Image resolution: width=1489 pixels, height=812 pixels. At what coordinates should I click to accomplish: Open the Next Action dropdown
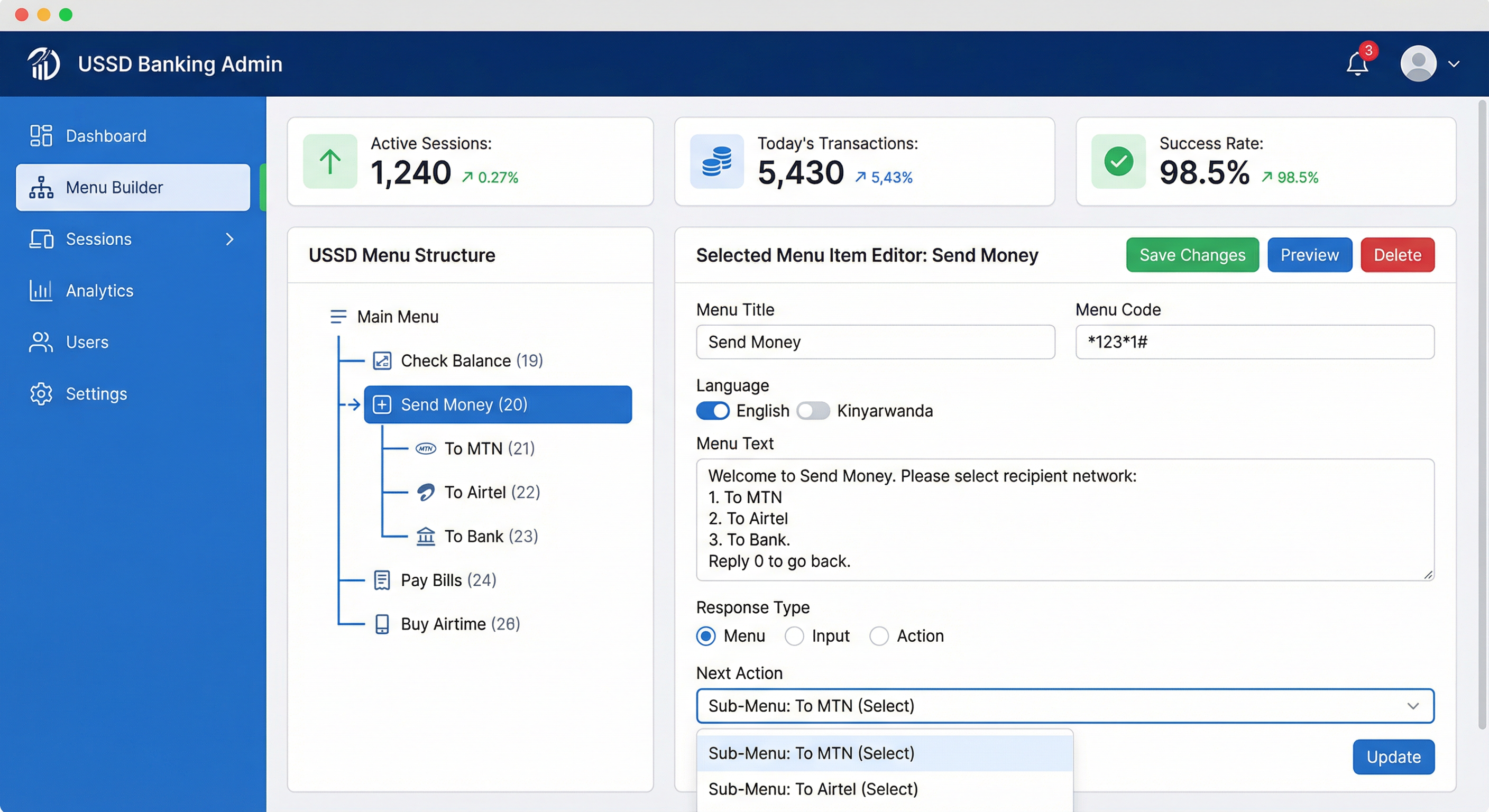[1064, 706]
